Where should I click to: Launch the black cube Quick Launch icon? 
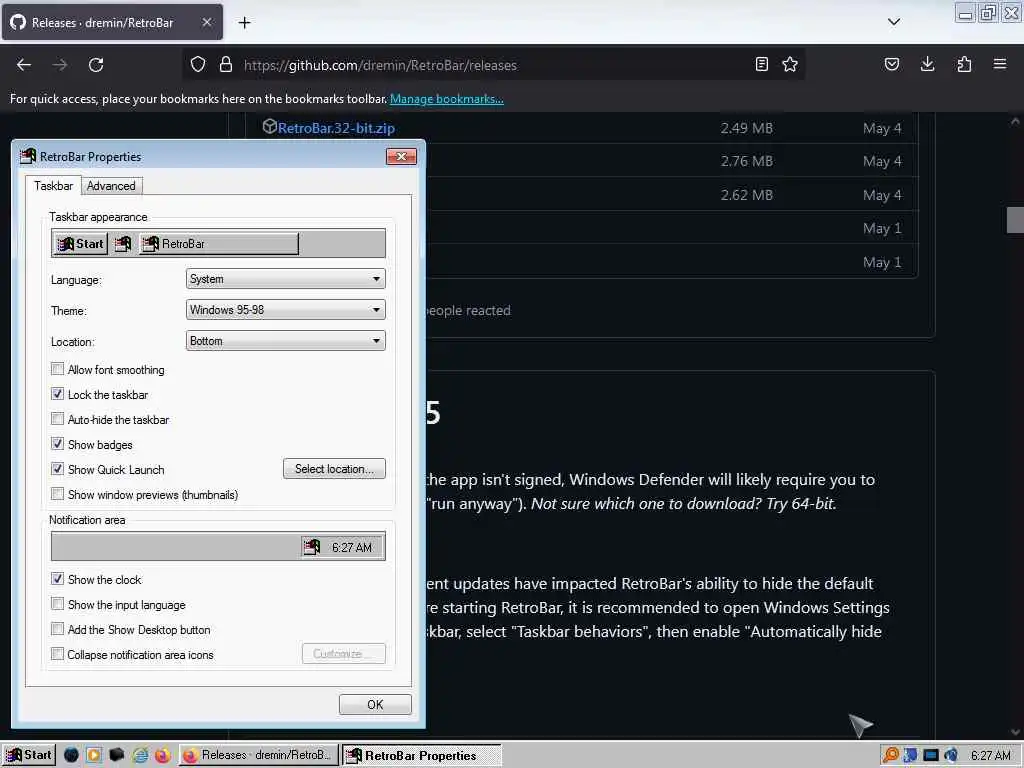coord(116,755)
